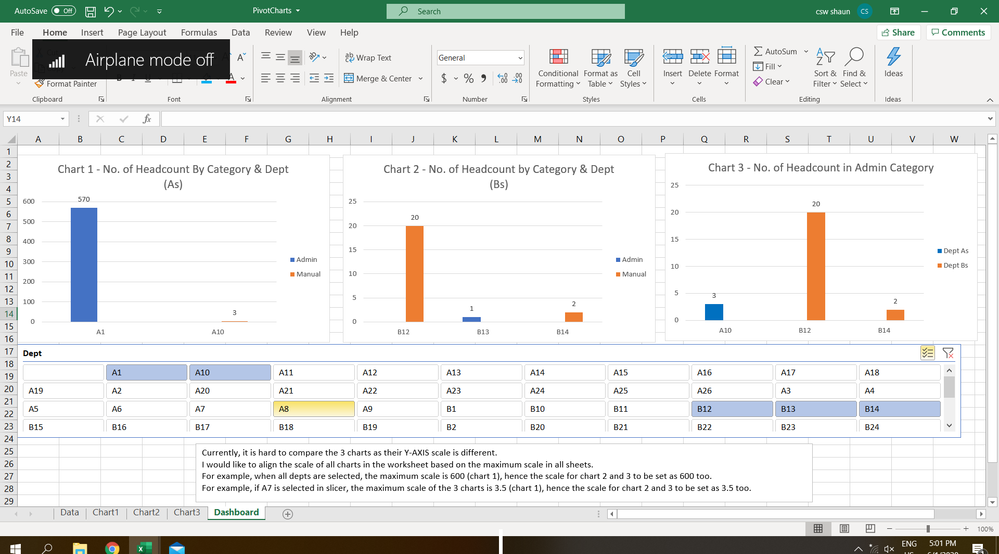The image size is (999, 554).
Task: Open File menu tab
Action: click(17, 32)
